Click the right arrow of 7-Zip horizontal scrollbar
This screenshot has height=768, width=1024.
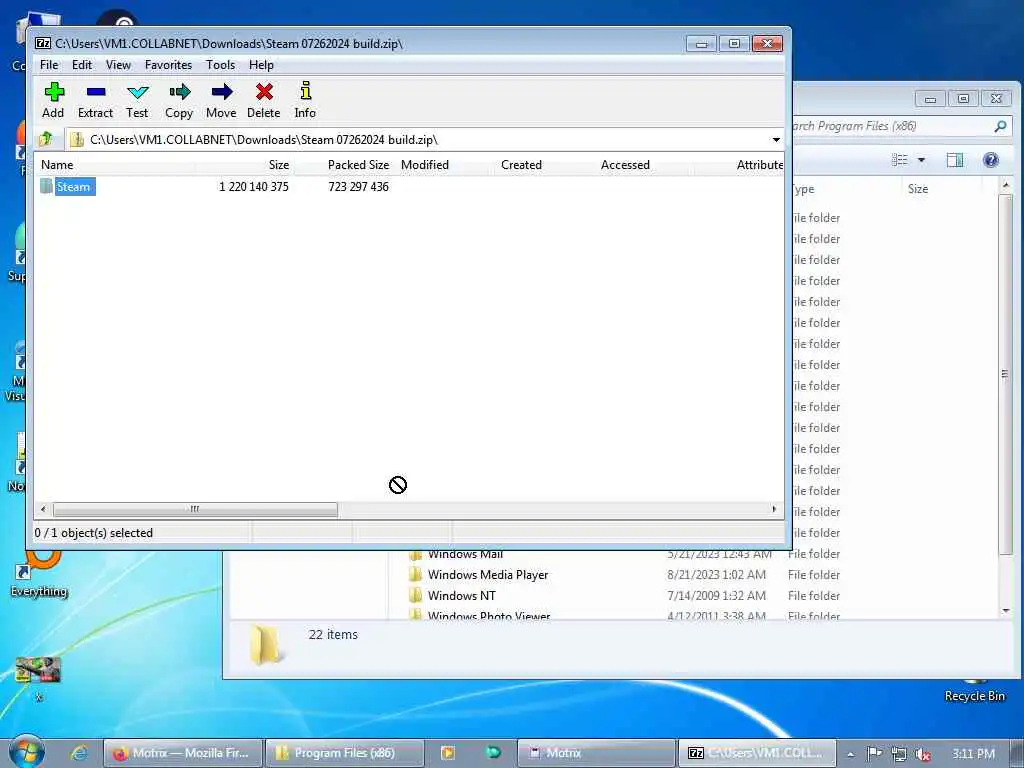coord(775,509)
